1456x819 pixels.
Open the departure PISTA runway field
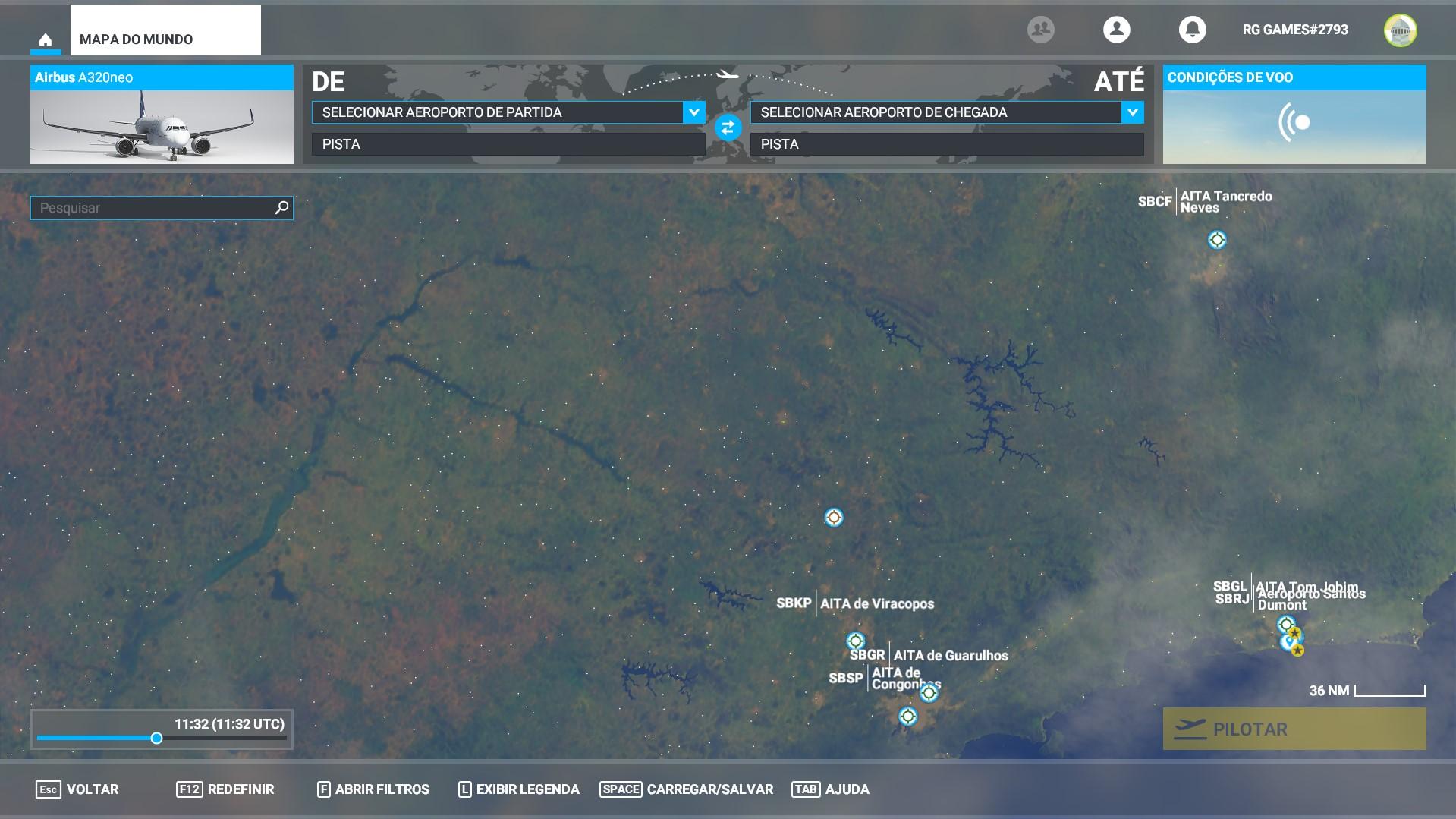tap(508, 144)
